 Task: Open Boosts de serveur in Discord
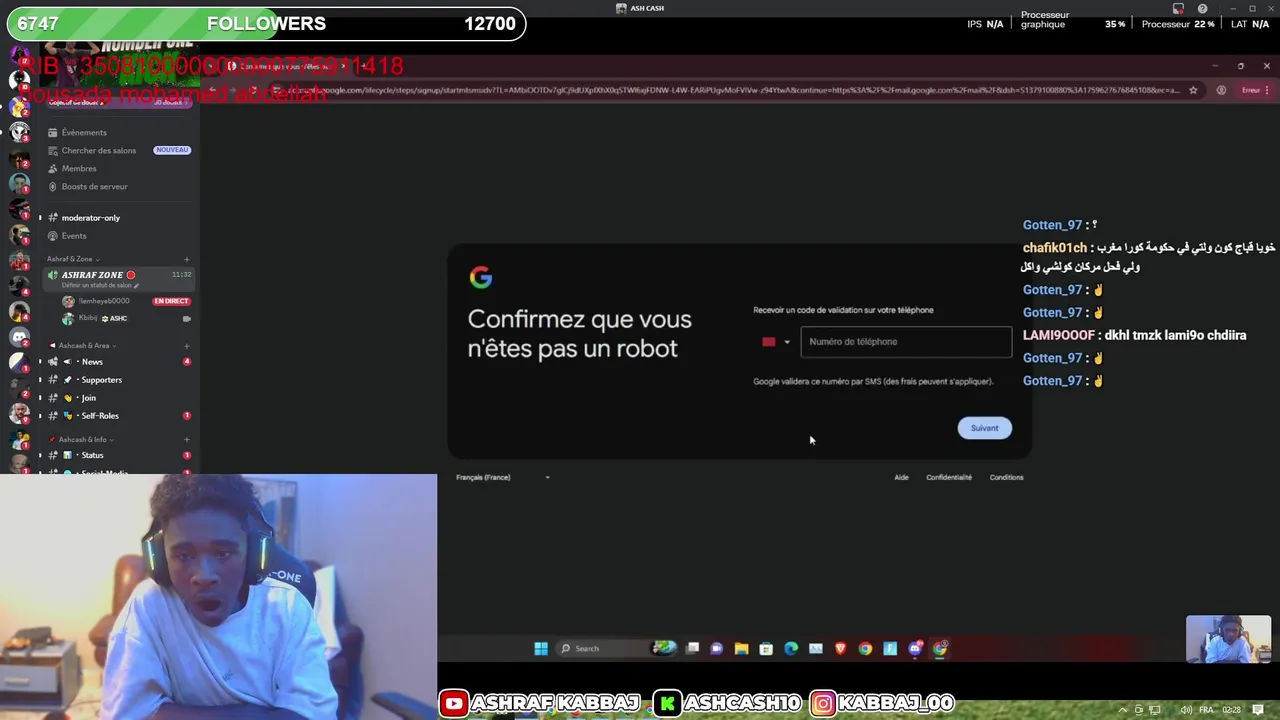95,186
